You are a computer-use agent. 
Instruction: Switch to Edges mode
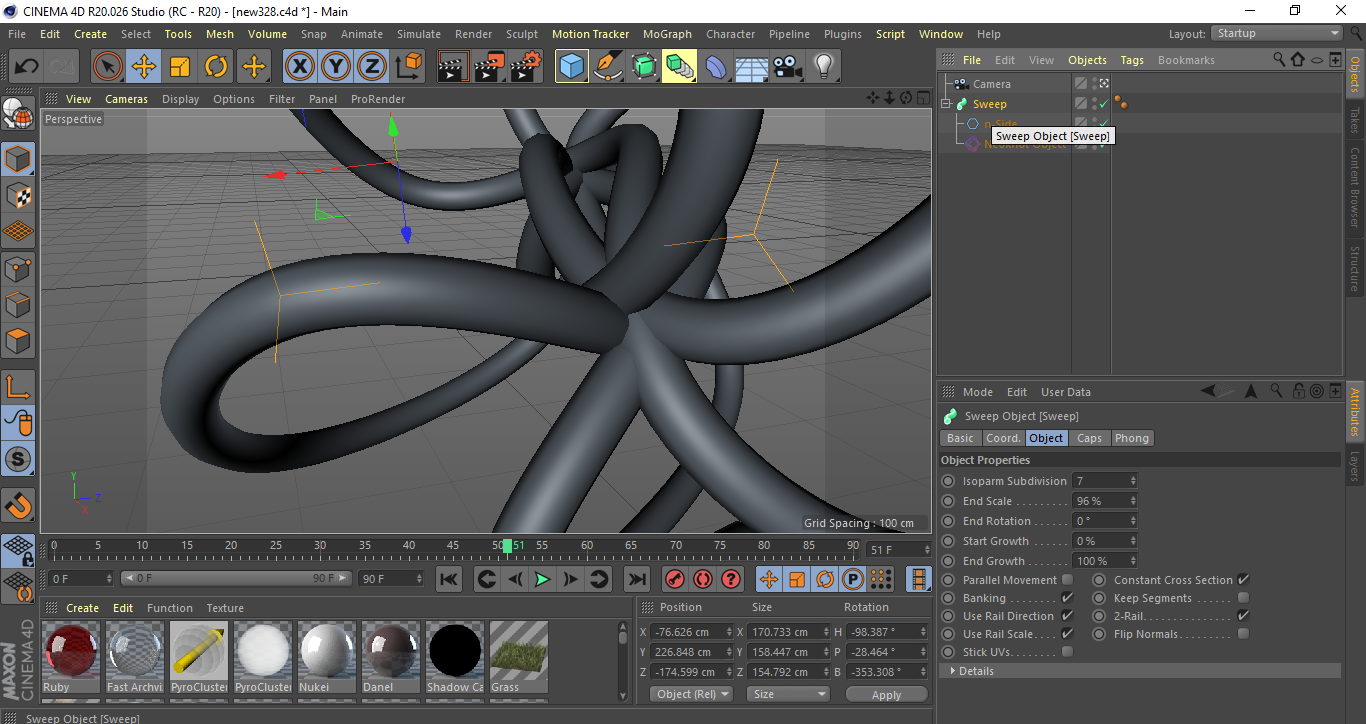pyautogui.click(x=18, y=304)
